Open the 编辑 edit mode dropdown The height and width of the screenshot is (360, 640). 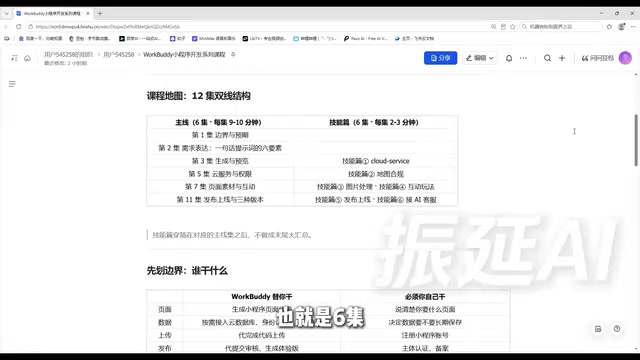pyautogui.click(x=480, y=58)
